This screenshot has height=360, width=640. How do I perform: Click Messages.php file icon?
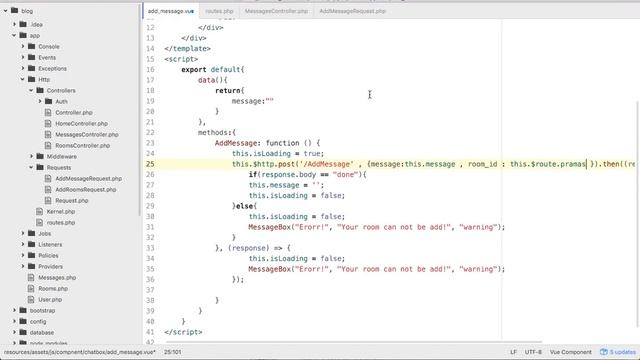pos(31,278)
